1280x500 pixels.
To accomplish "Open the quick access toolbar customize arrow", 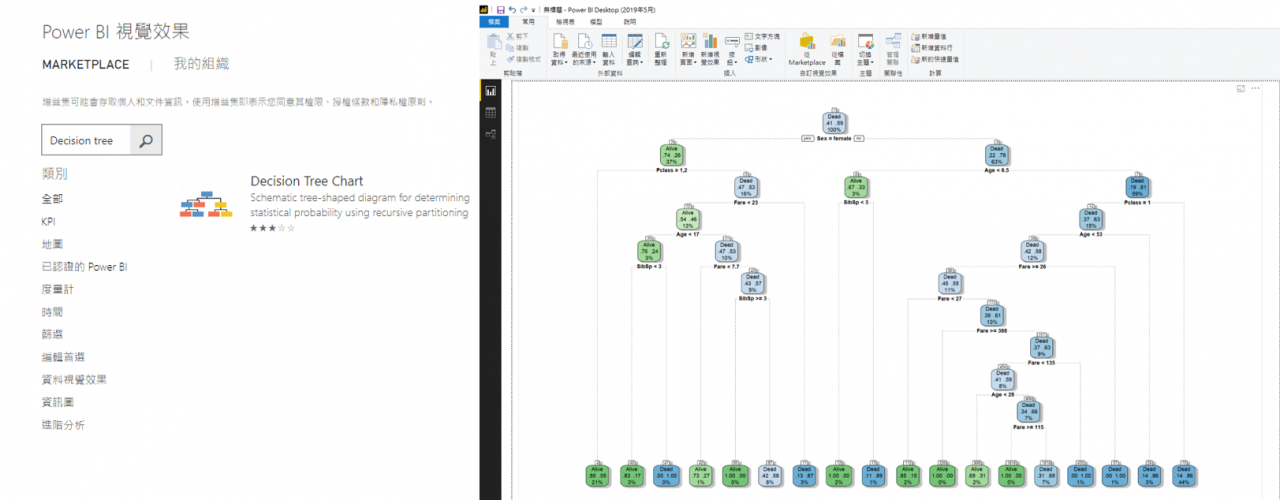I will point(533,11).
